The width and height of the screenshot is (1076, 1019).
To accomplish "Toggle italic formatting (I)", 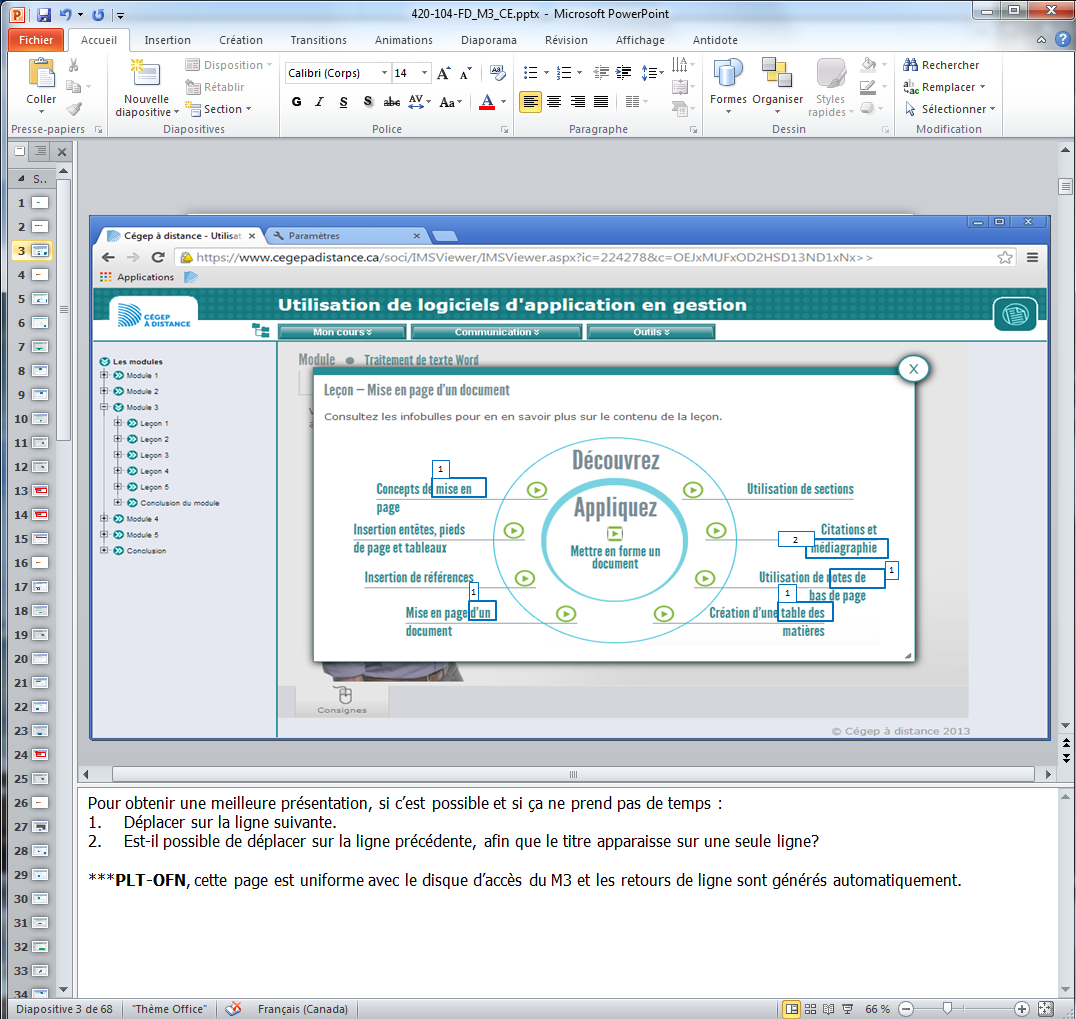I will (x=320, y=102).
